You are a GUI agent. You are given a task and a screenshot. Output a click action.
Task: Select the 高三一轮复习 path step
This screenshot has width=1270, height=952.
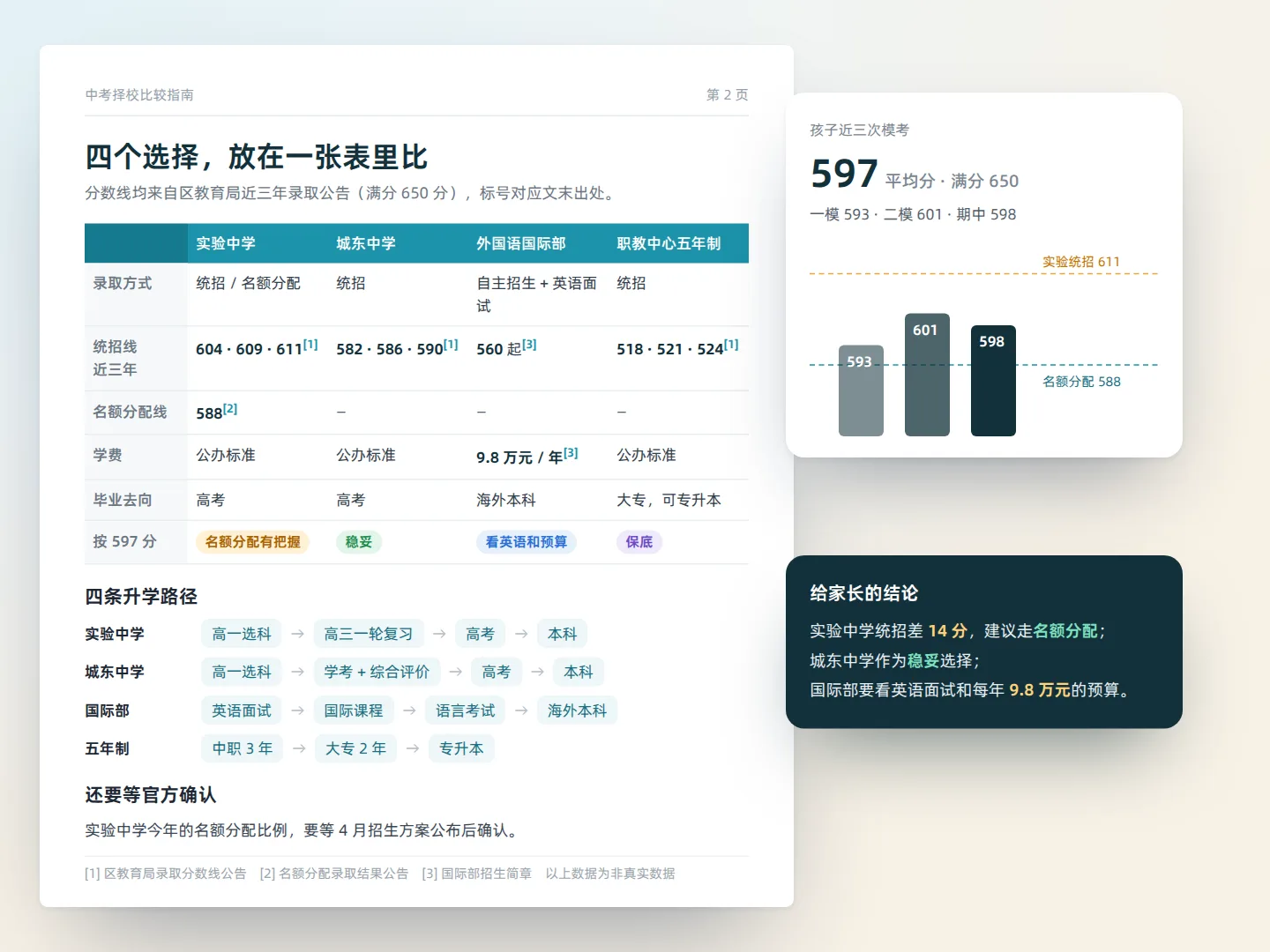(x=369, y=634)
